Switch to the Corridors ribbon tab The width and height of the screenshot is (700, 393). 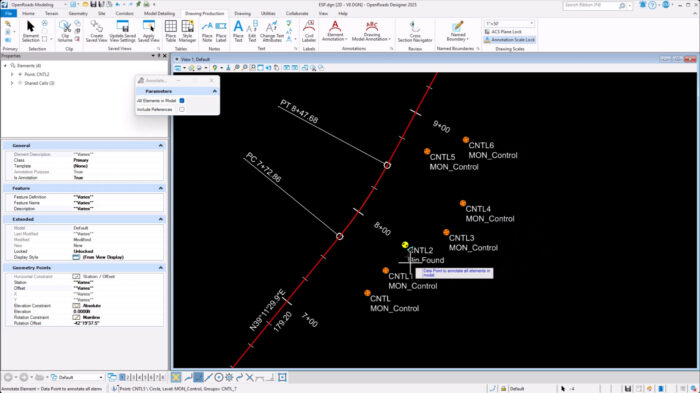pyautogui.click(x=125, y=14)
